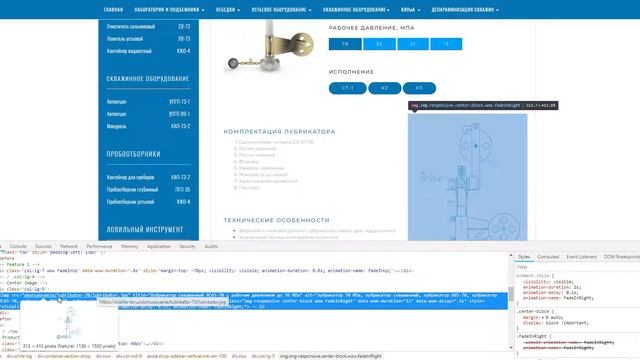Screen dimensions: 640x360
Task: Click the highlighted lubricator drawing image
Action: click(467, 177)
